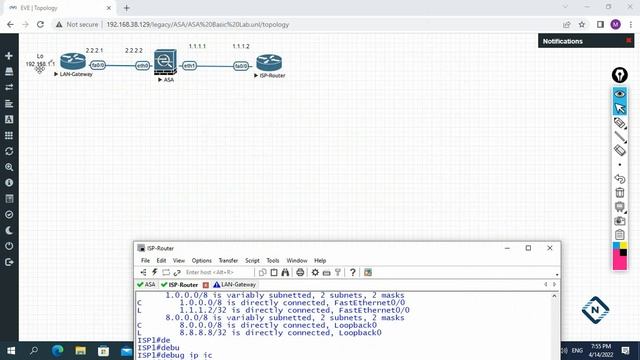Click terminal scrollbar up arrow
Screen dimensions: 640x360
tap(554, 296)
